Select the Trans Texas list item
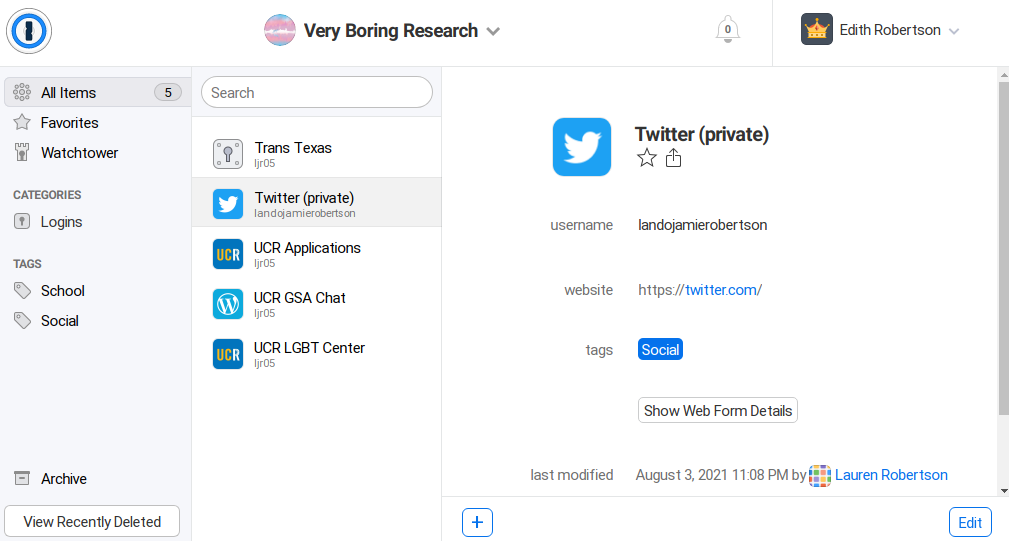1009x541 pixels. pos(317,154)
